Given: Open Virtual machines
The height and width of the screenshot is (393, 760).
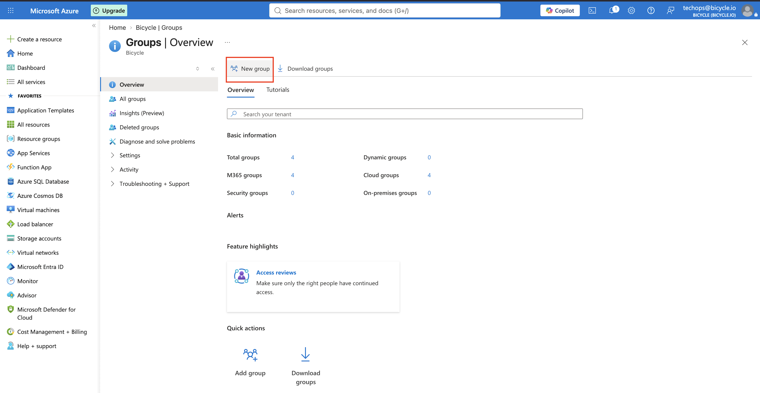Looking at the screenshot, I should [x=33, y=210].
